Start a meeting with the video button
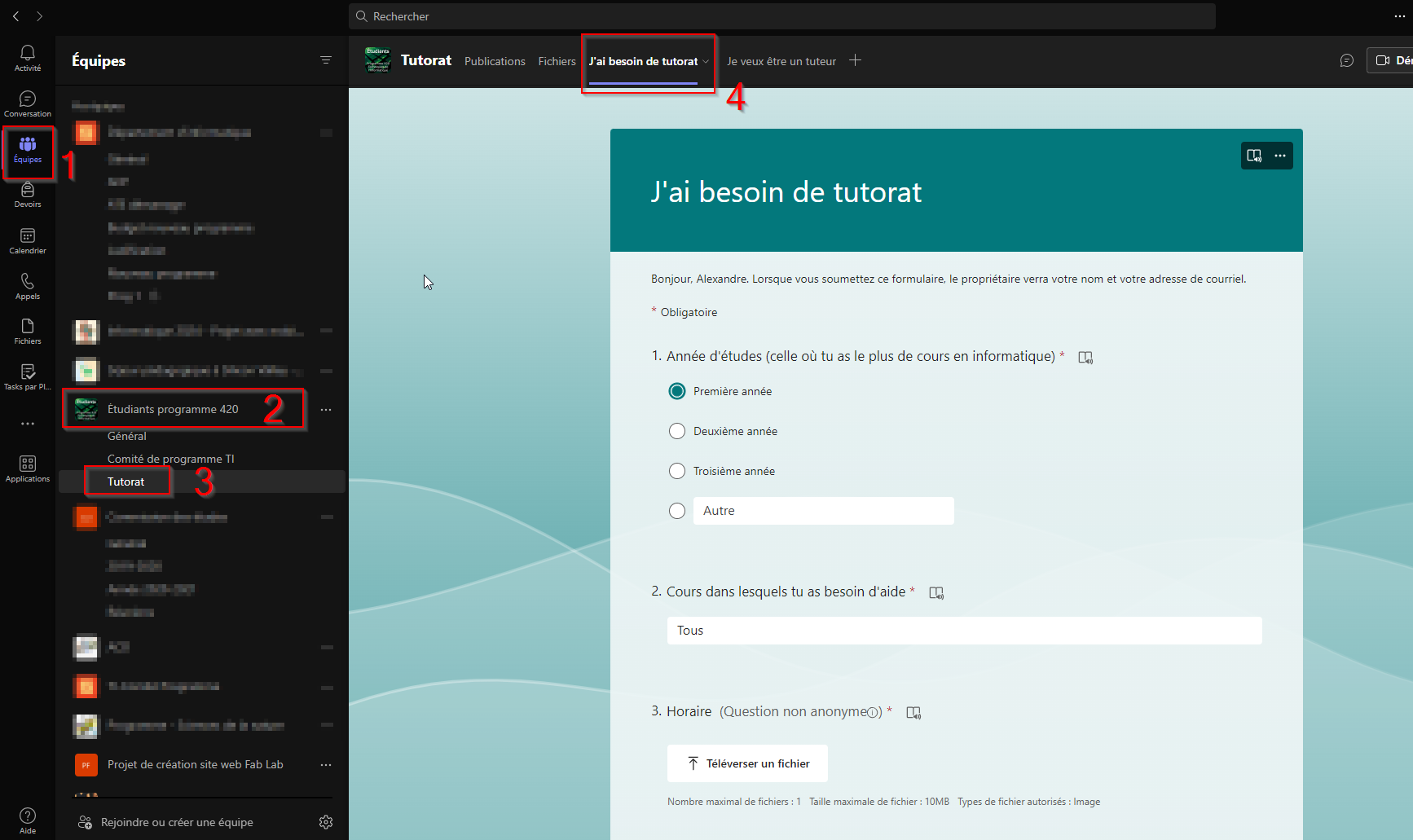This screenshot has height=840, width=1413. click(x=1390, y=60)
